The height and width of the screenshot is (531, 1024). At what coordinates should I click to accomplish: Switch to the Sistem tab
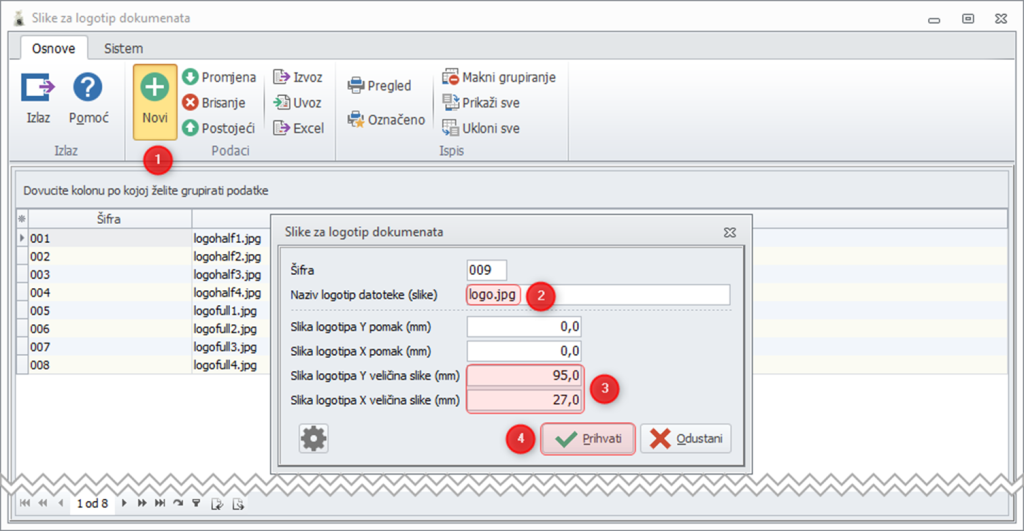123,48
